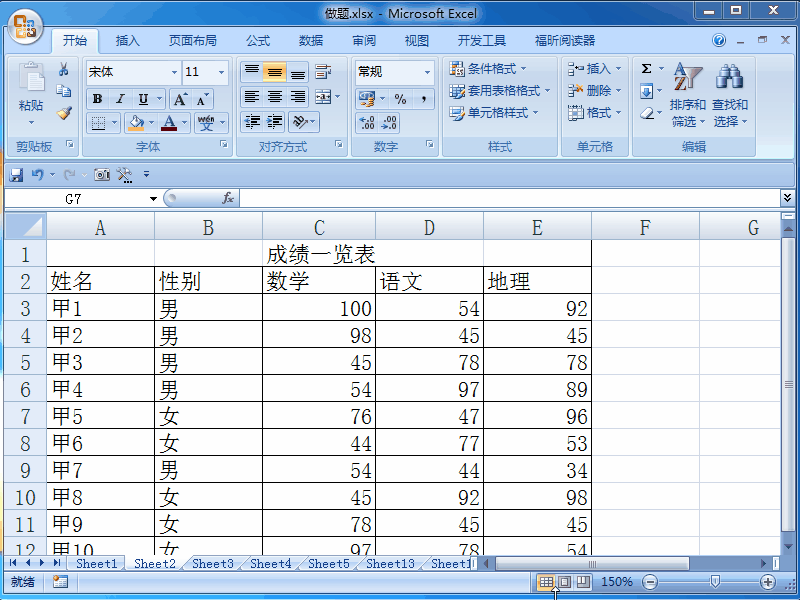
Task: Open the Name Box G7 dropdown arrow
Action: (x=153, y=199)
